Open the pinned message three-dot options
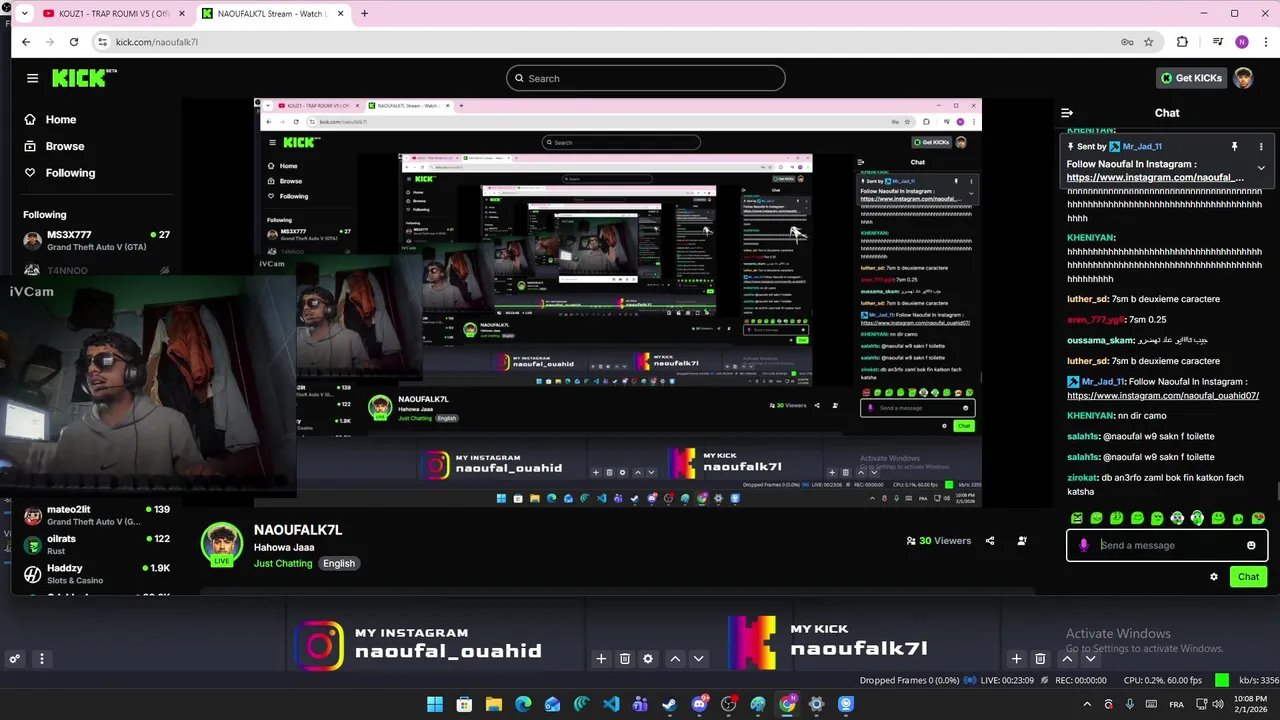 [1261, 146]
